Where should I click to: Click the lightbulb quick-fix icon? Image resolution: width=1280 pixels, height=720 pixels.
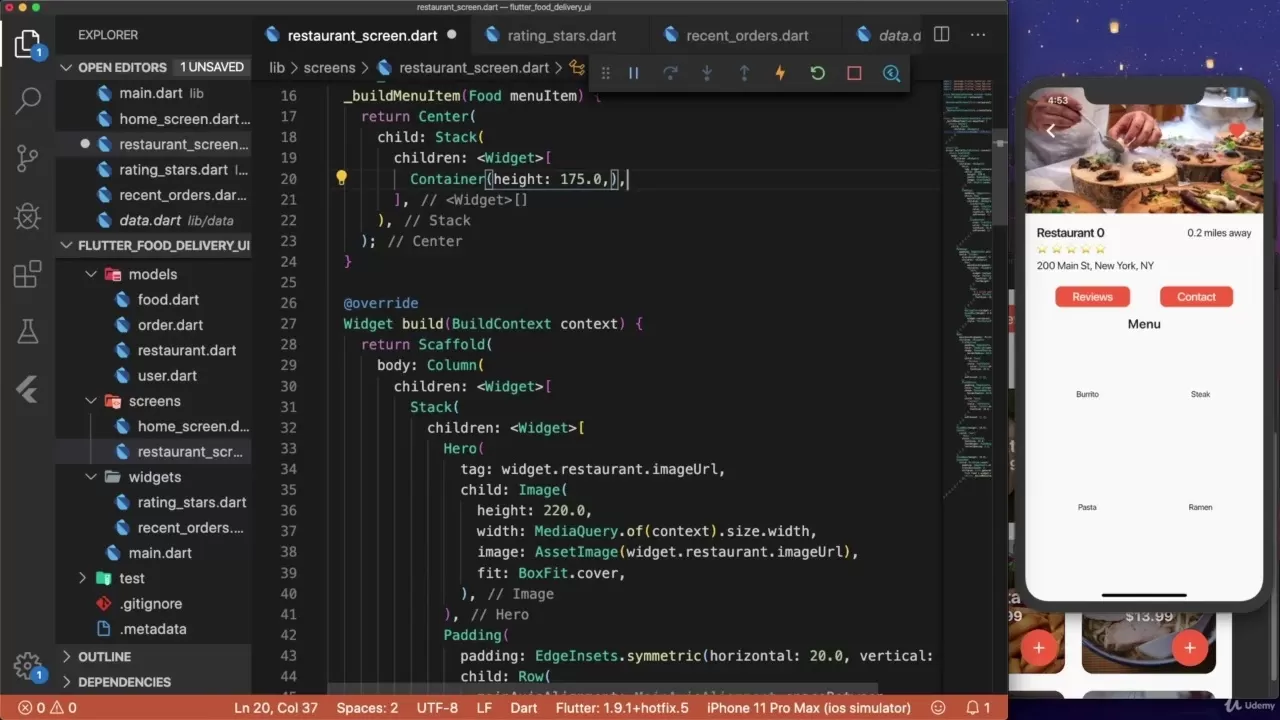[341, 179]
